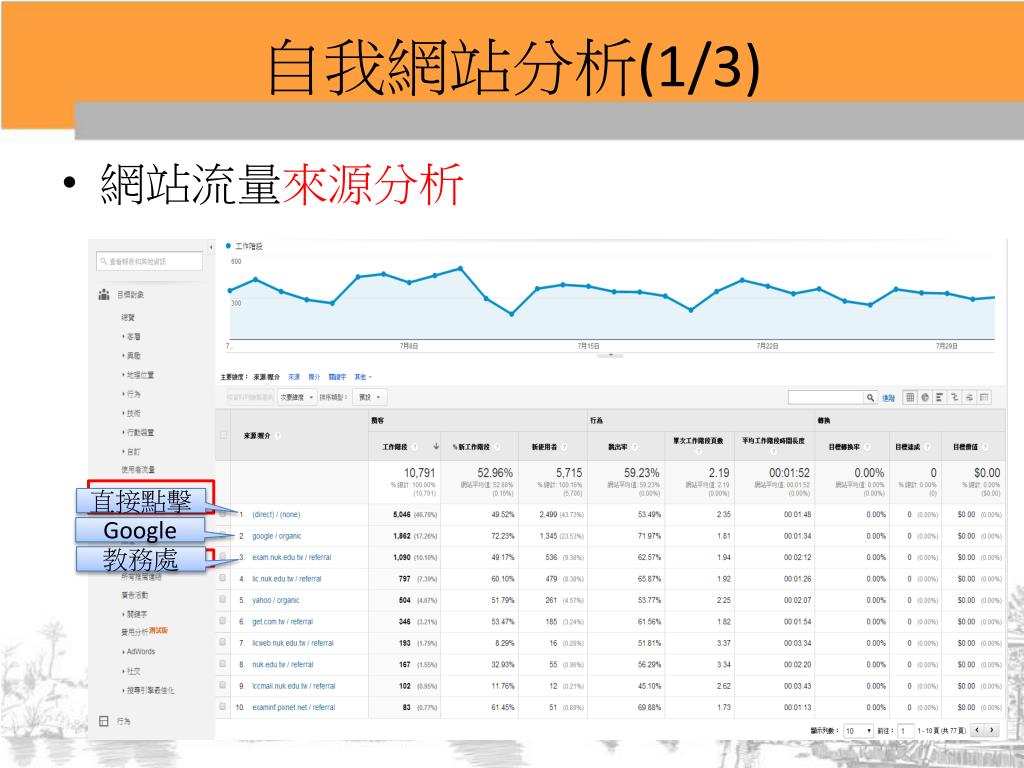Switch to the data table view icon

[910, 397]
